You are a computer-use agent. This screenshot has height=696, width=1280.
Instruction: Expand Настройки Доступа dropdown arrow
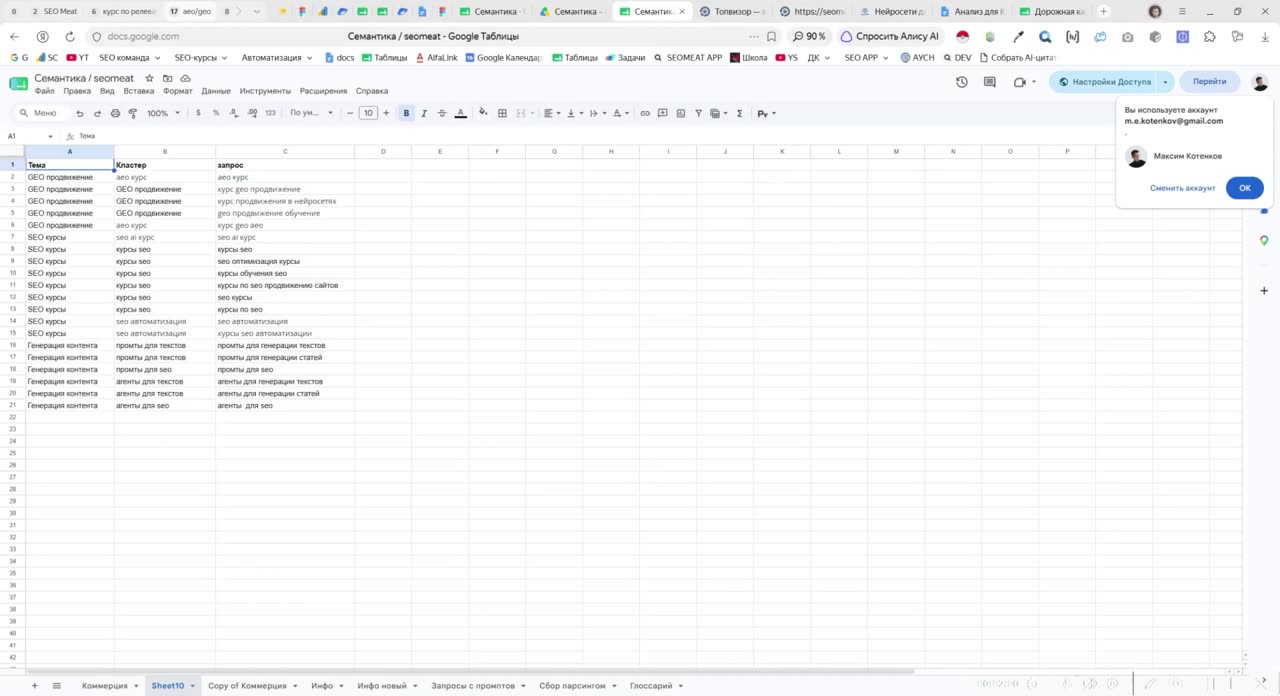tap(1165, 82)
